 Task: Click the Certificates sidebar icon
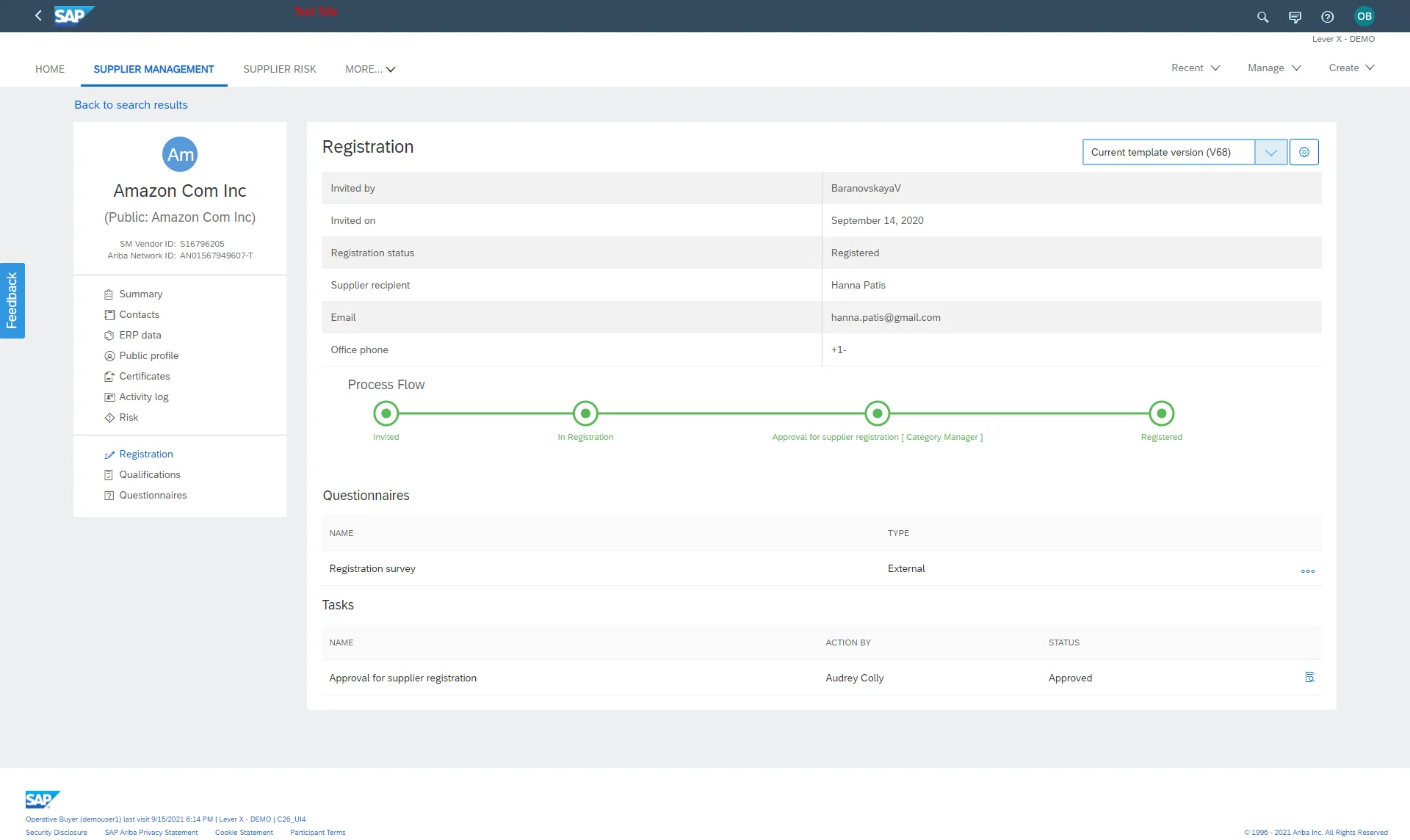pyautogui.click(x=108, y=376)
